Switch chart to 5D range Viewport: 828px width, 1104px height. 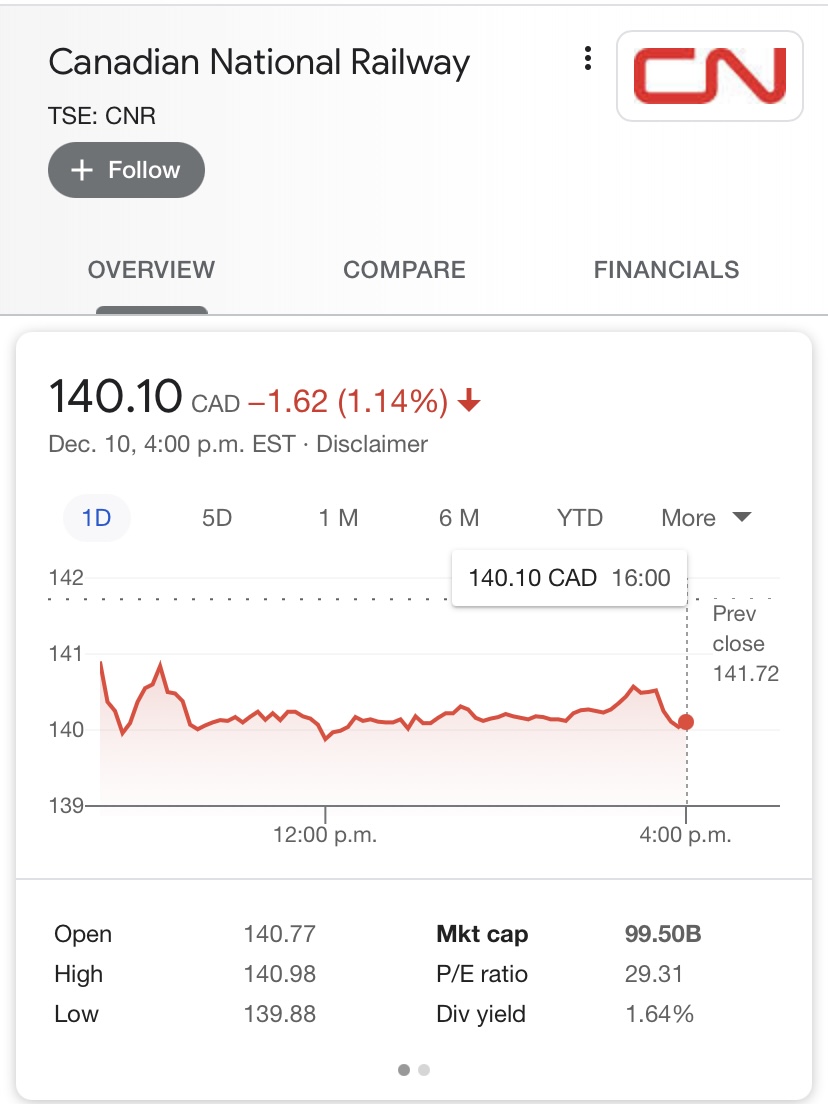pos(217,518)
